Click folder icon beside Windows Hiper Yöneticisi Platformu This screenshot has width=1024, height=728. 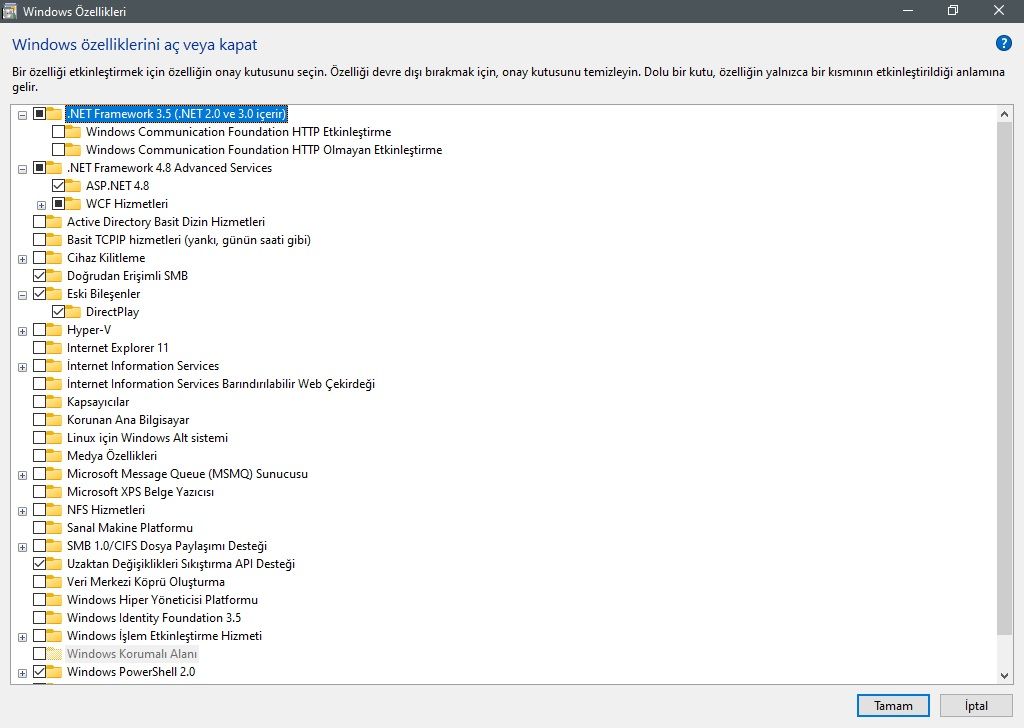[54, 600]
